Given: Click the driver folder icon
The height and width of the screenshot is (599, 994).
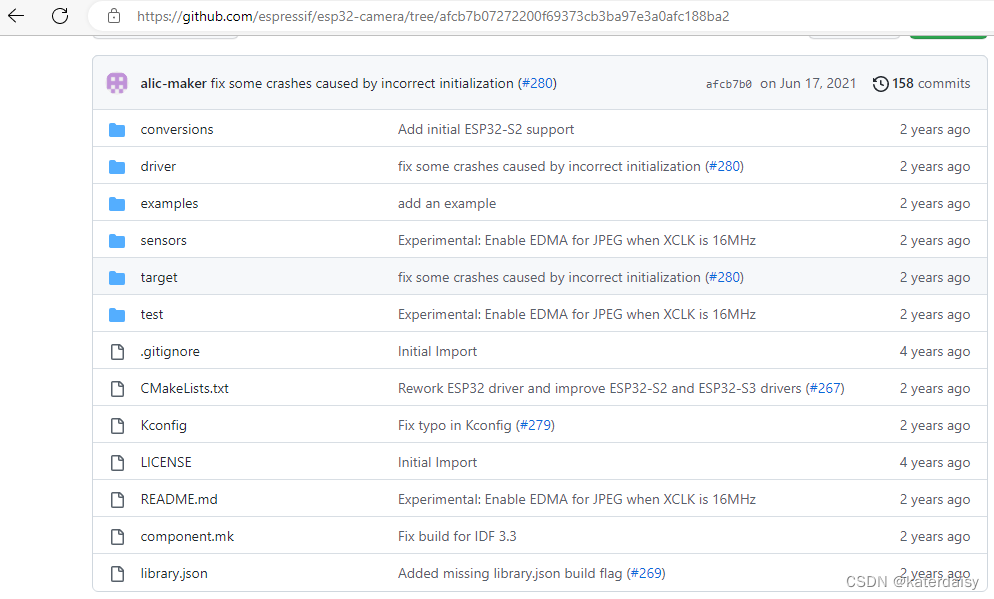Looking at the screenshot, I should [x=117, y=166].
